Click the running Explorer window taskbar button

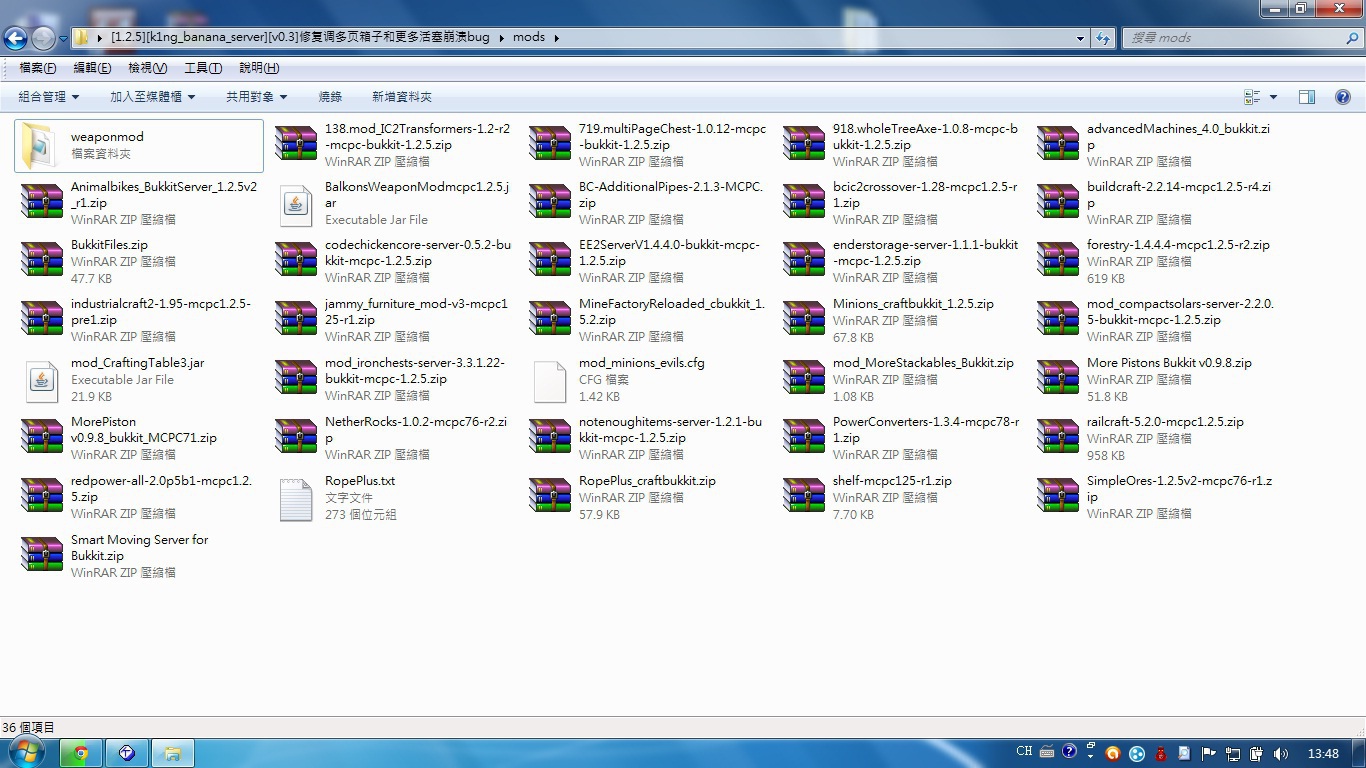pos(172,753)
